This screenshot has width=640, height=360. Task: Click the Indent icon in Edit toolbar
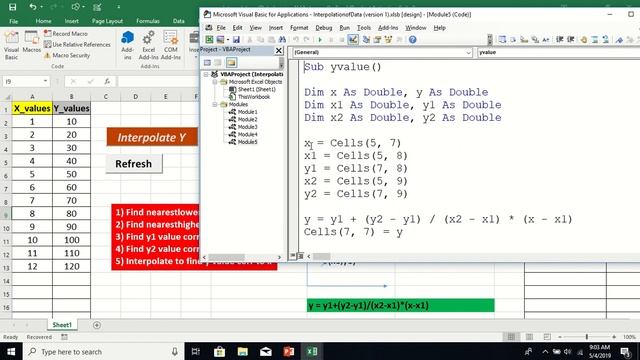560,40
